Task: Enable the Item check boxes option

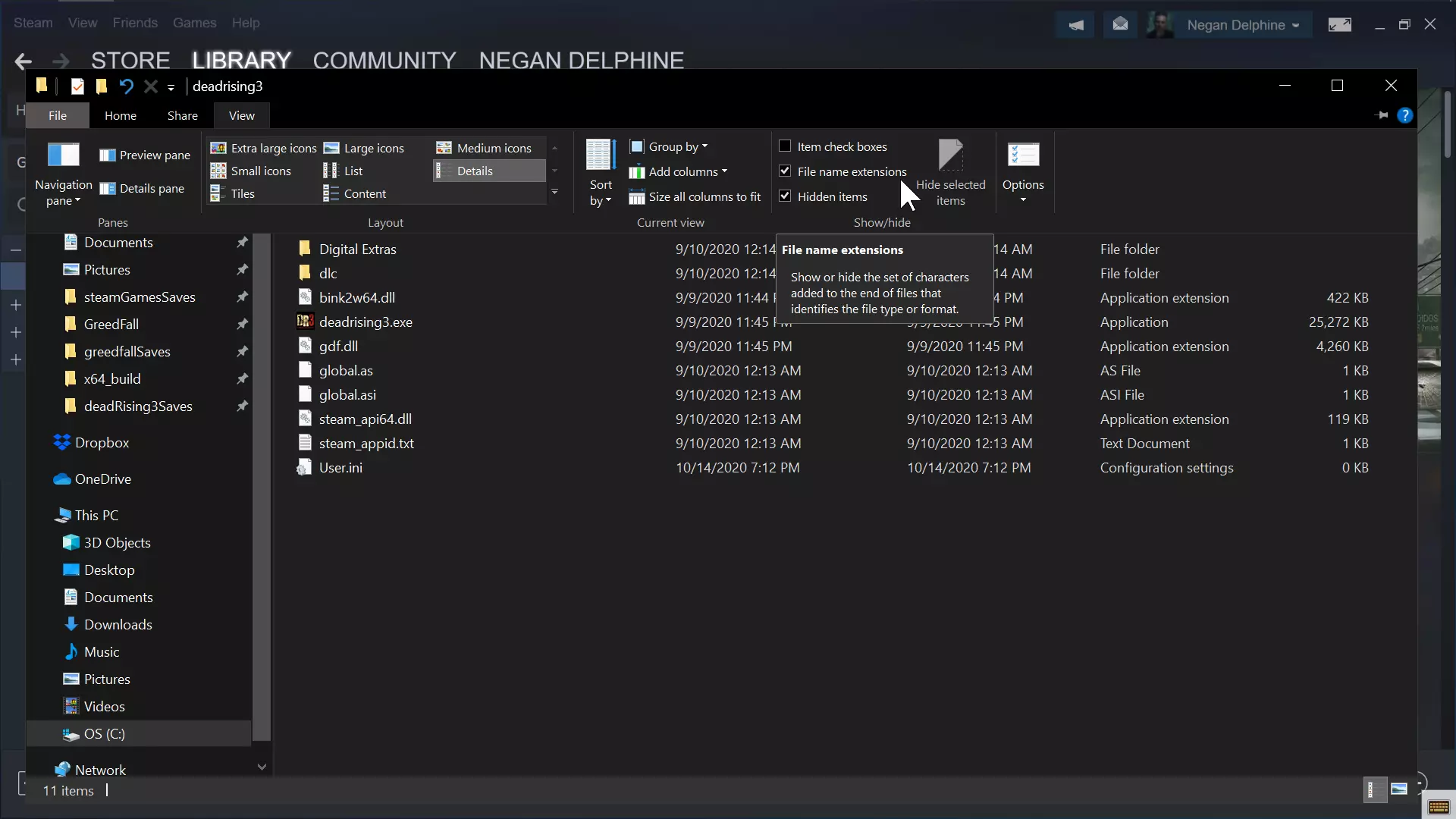Action: point(785,146)
